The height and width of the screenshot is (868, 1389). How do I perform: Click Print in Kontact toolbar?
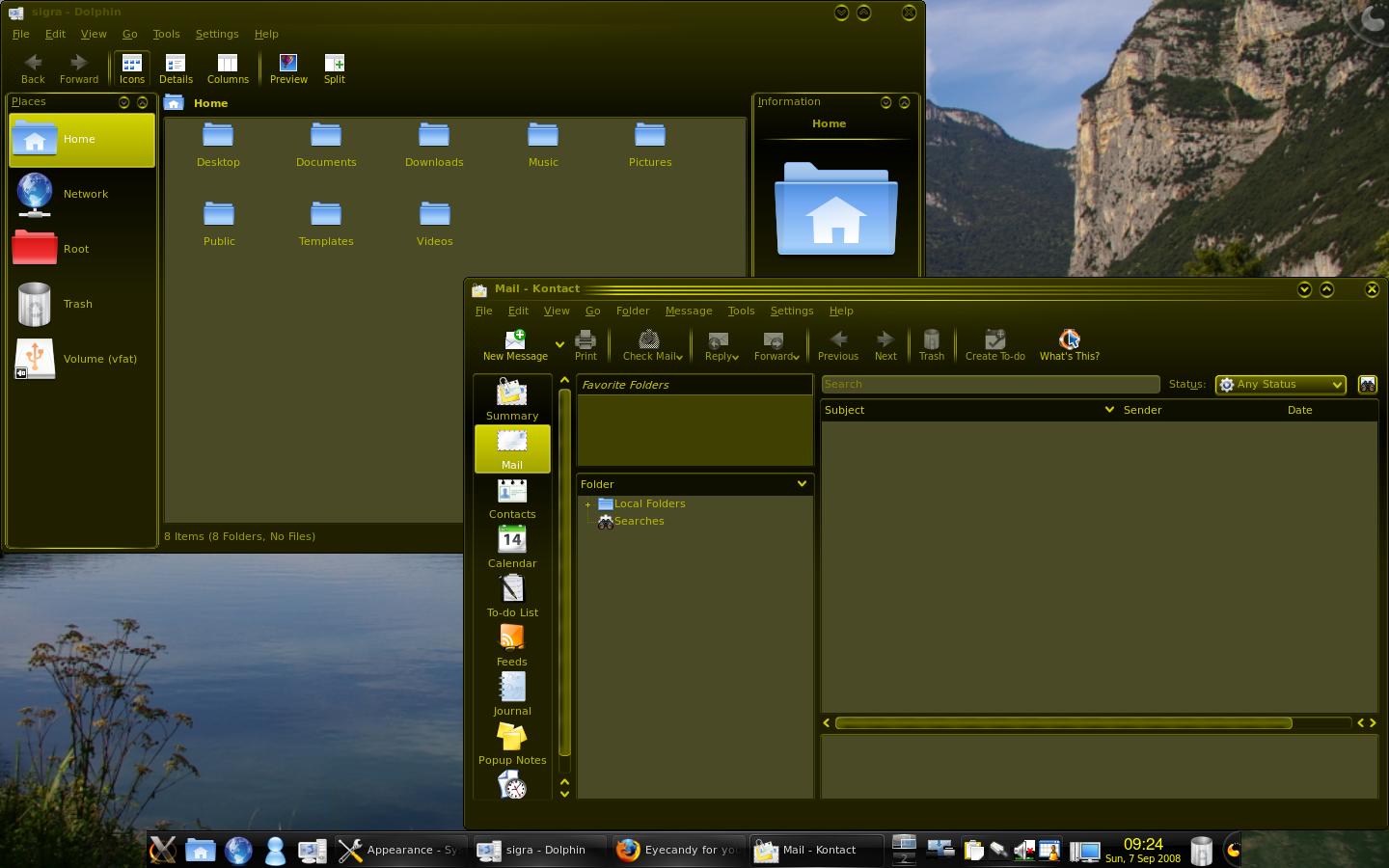[586, 345]
